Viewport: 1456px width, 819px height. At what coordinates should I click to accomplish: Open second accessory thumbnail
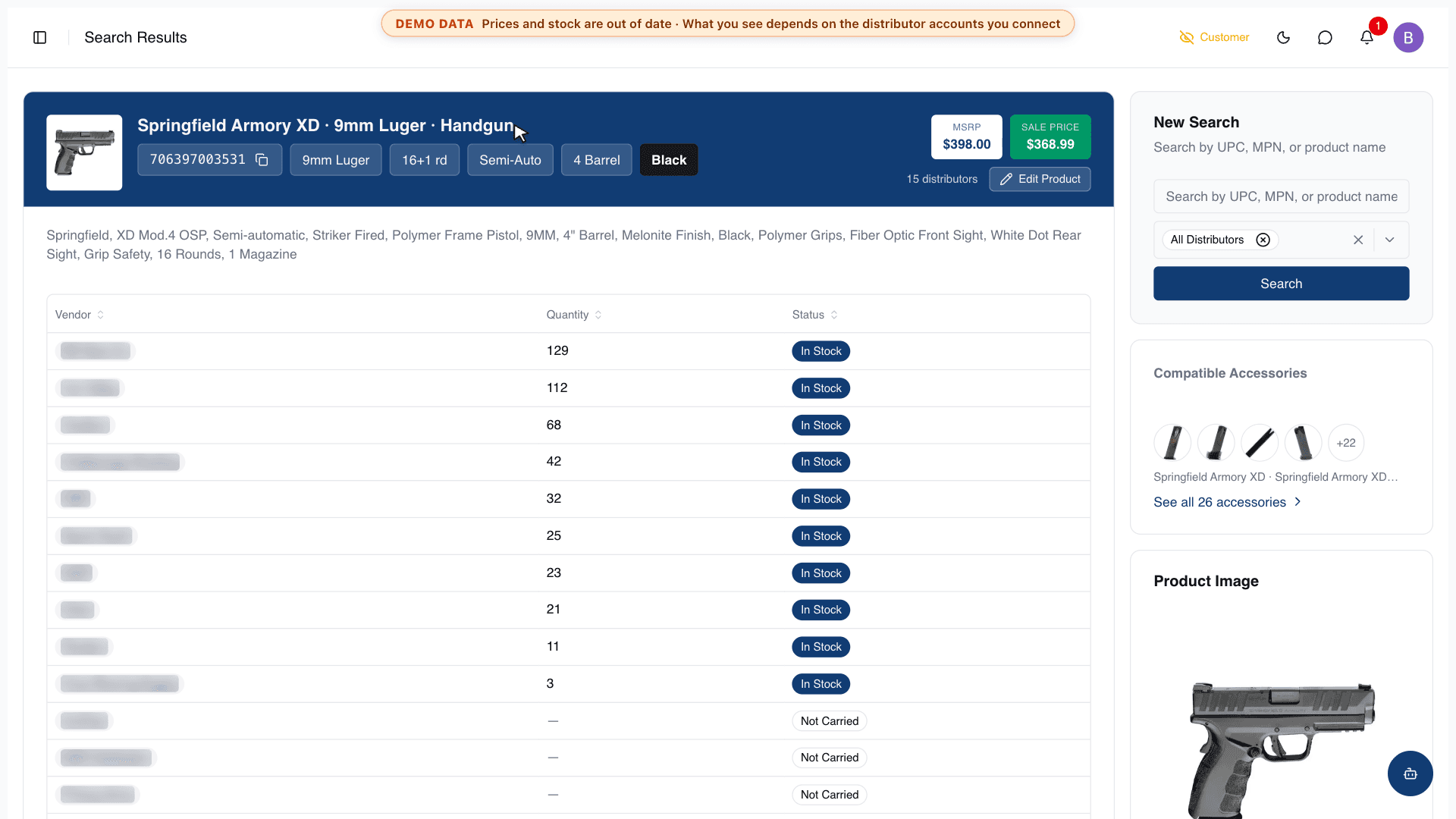pyautogui.click(x=1216, y=443)
